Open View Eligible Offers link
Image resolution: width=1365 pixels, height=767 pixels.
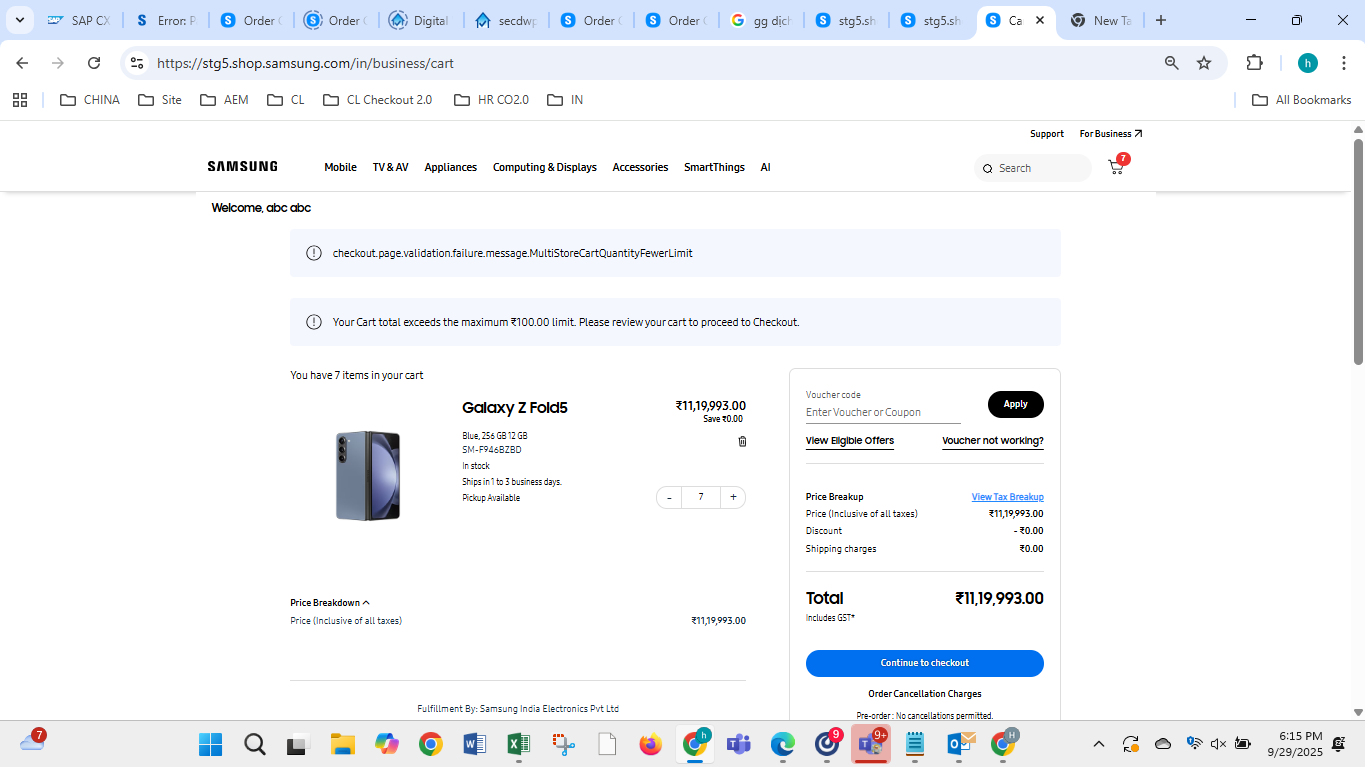[x=850, y=441]
